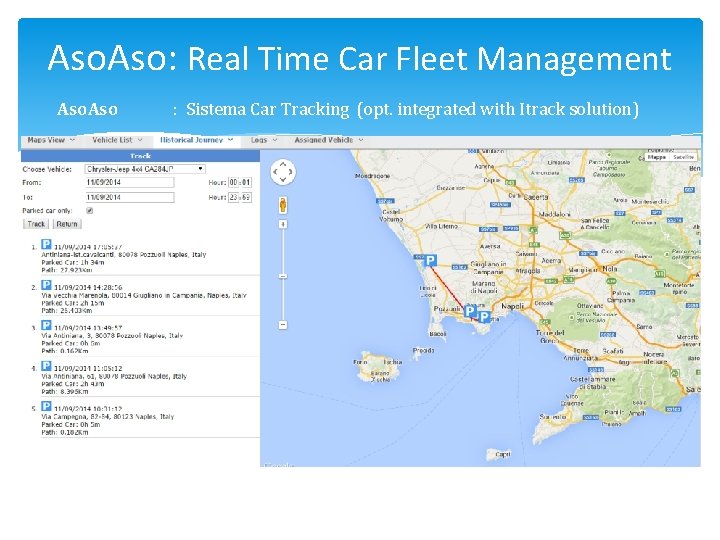Open the Choose Vehicle combo box

pyautogui.click(x=145, y=169)
